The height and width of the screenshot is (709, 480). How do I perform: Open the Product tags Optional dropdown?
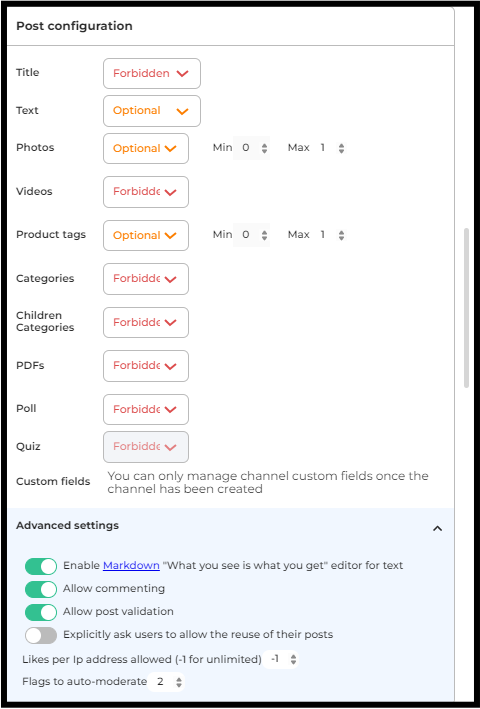coord(146,236)
